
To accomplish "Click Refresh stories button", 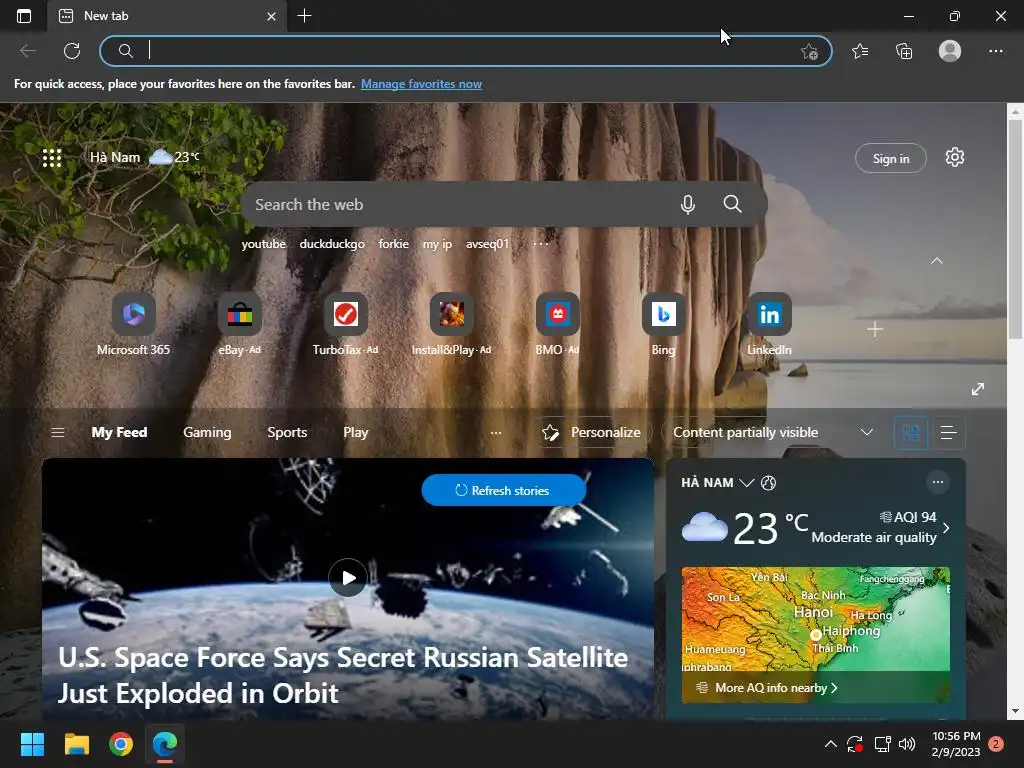I will pyautogui.click(x=504, y=490).
